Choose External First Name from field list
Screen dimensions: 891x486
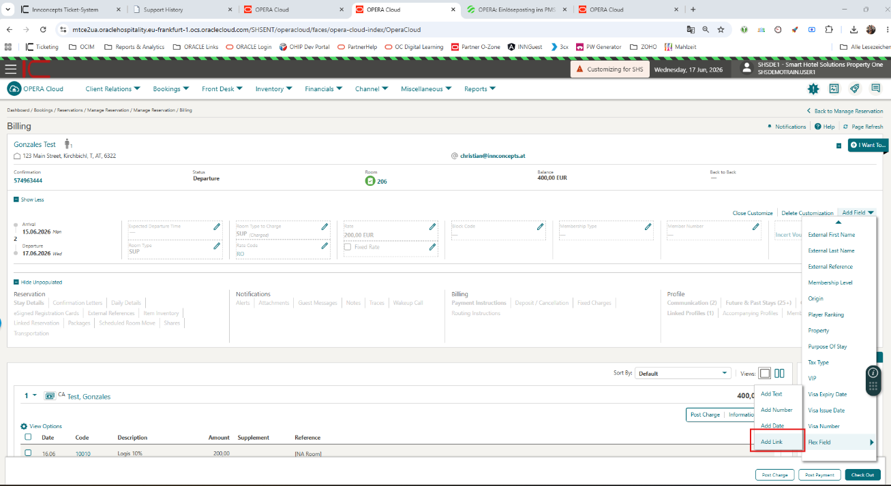(x=831, y=235)
